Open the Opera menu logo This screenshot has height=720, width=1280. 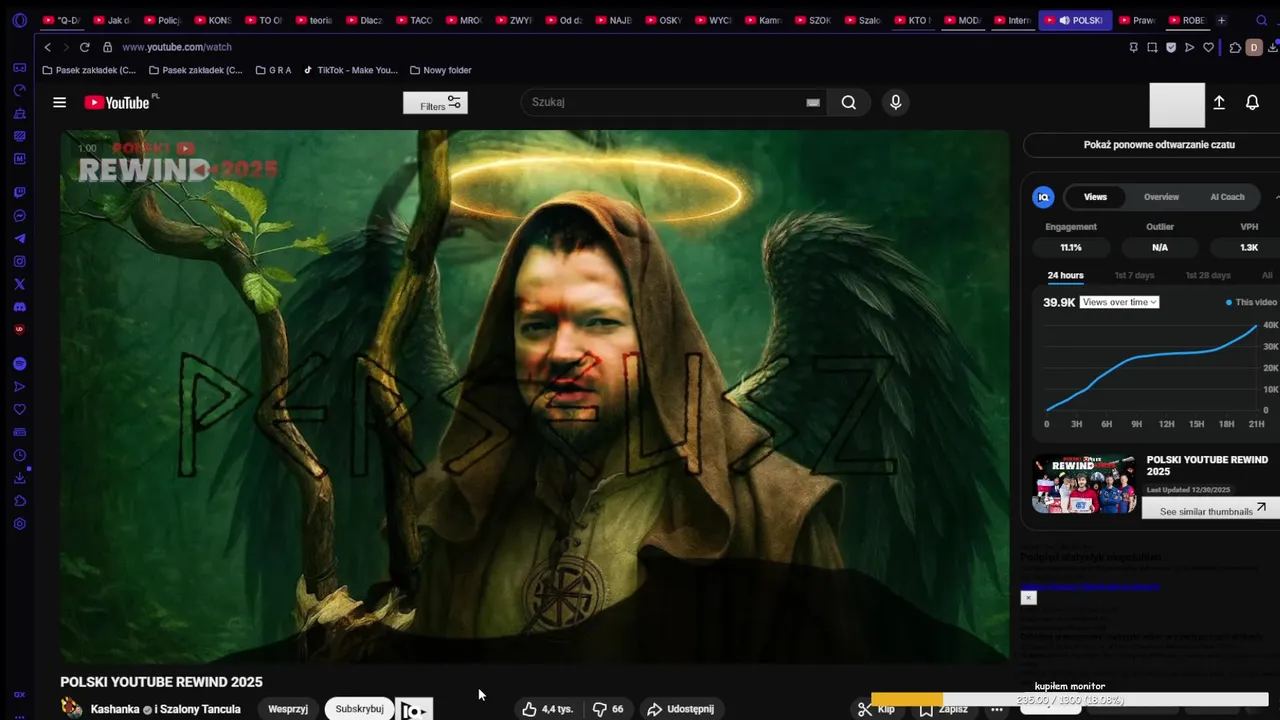(19, 20)
